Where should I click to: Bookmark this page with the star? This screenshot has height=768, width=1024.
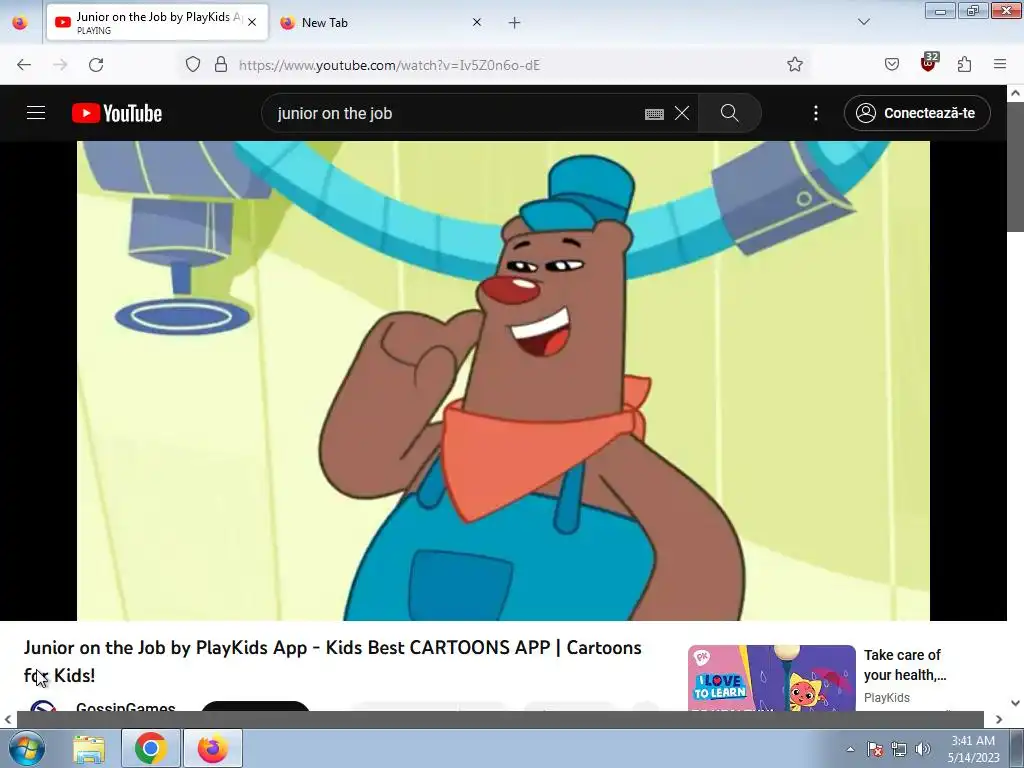[x=795, y=64]
